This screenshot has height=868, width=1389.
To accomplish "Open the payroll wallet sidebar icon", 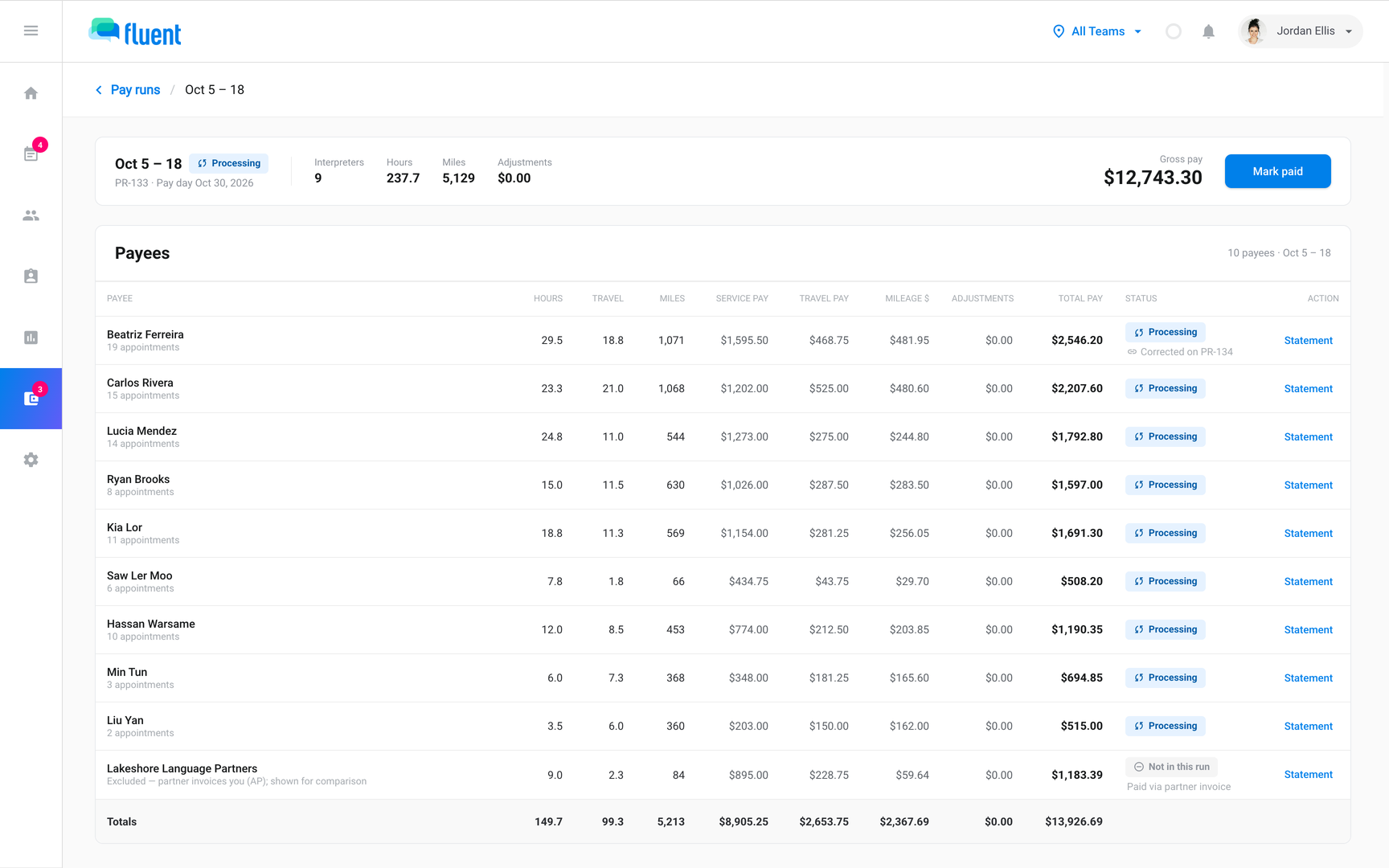I will [x=31, y=399].
